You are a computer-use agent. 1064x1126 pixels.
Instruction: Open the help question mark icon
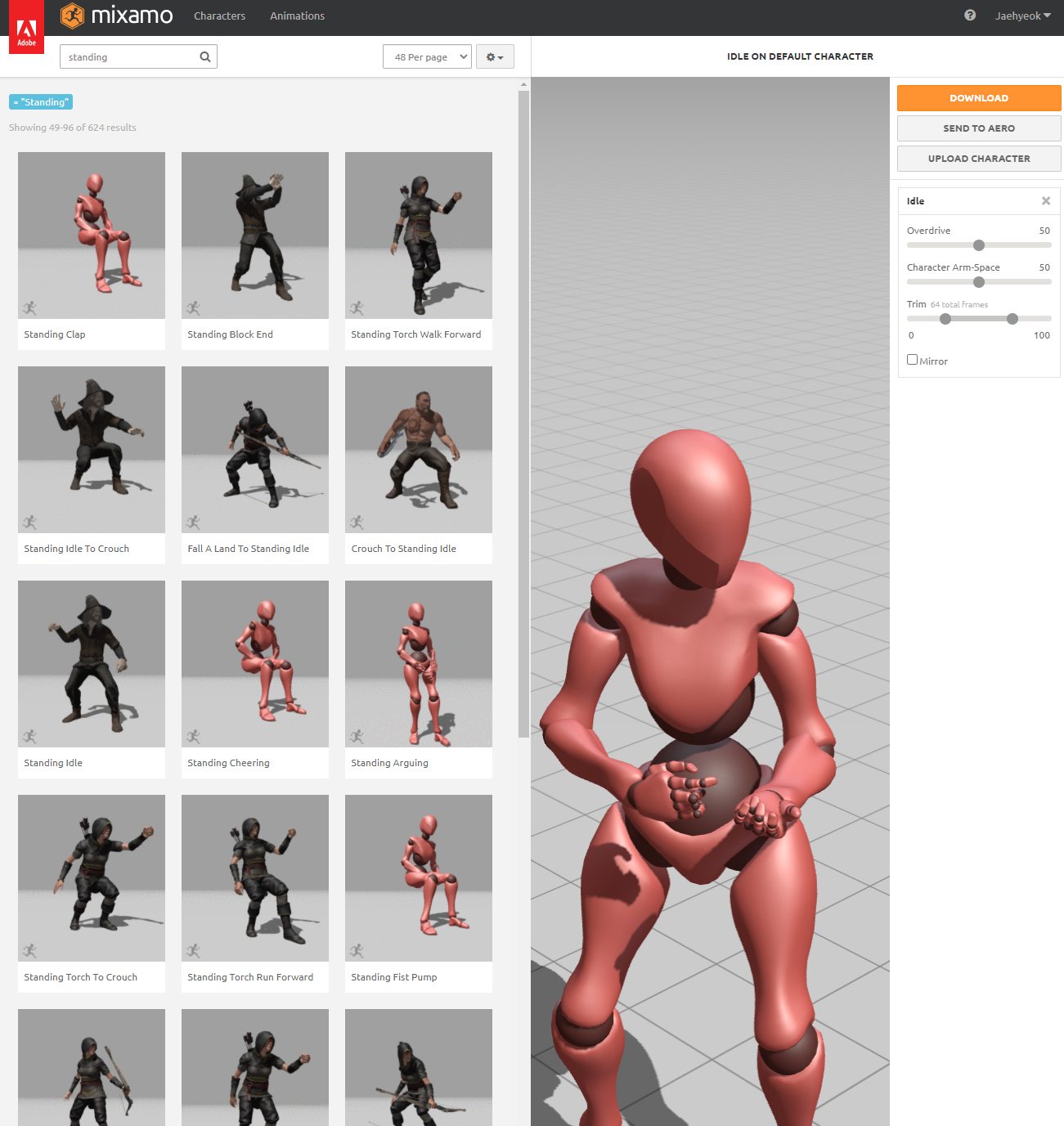pyautogui.click(x=970, y=16)
